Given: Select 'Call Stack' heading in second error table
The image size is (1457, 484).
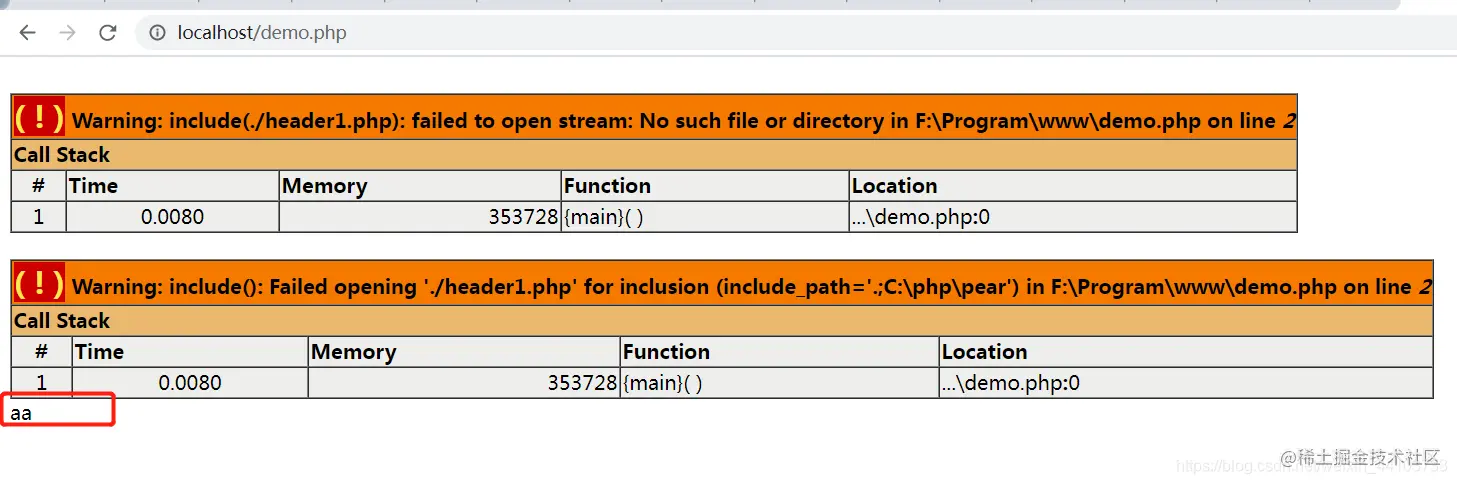Looking at the screenshot, I should (62, 321).
